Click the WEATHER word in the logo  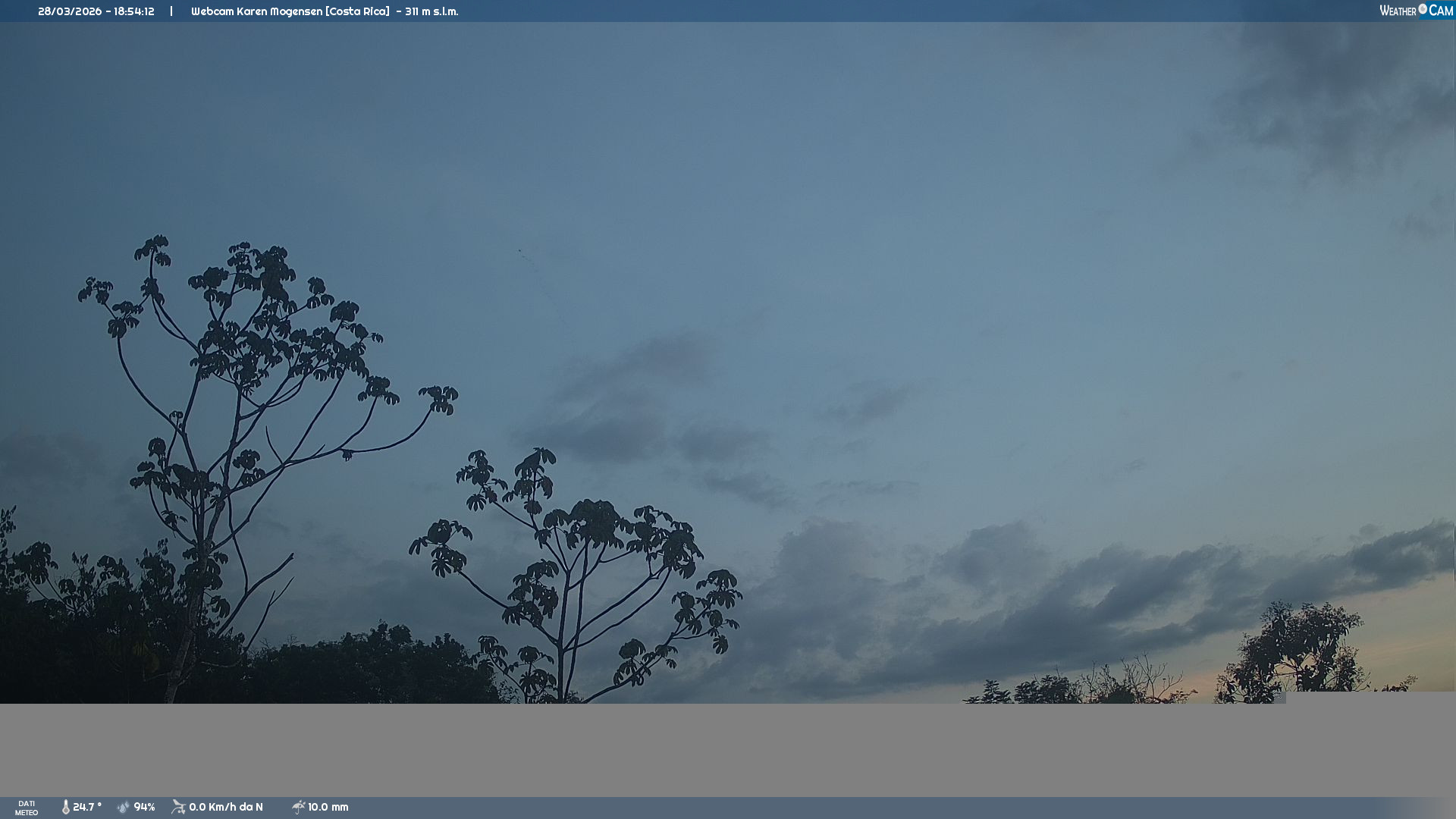pyautogui.click(x=1398, y=11)
